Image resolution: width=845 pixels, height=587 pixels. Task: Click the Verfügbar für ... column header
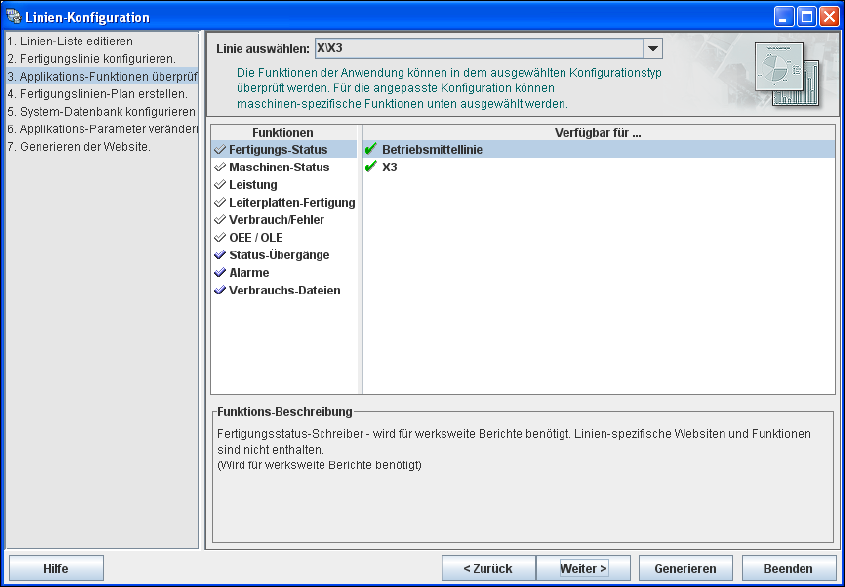click(x=598, y=133)
